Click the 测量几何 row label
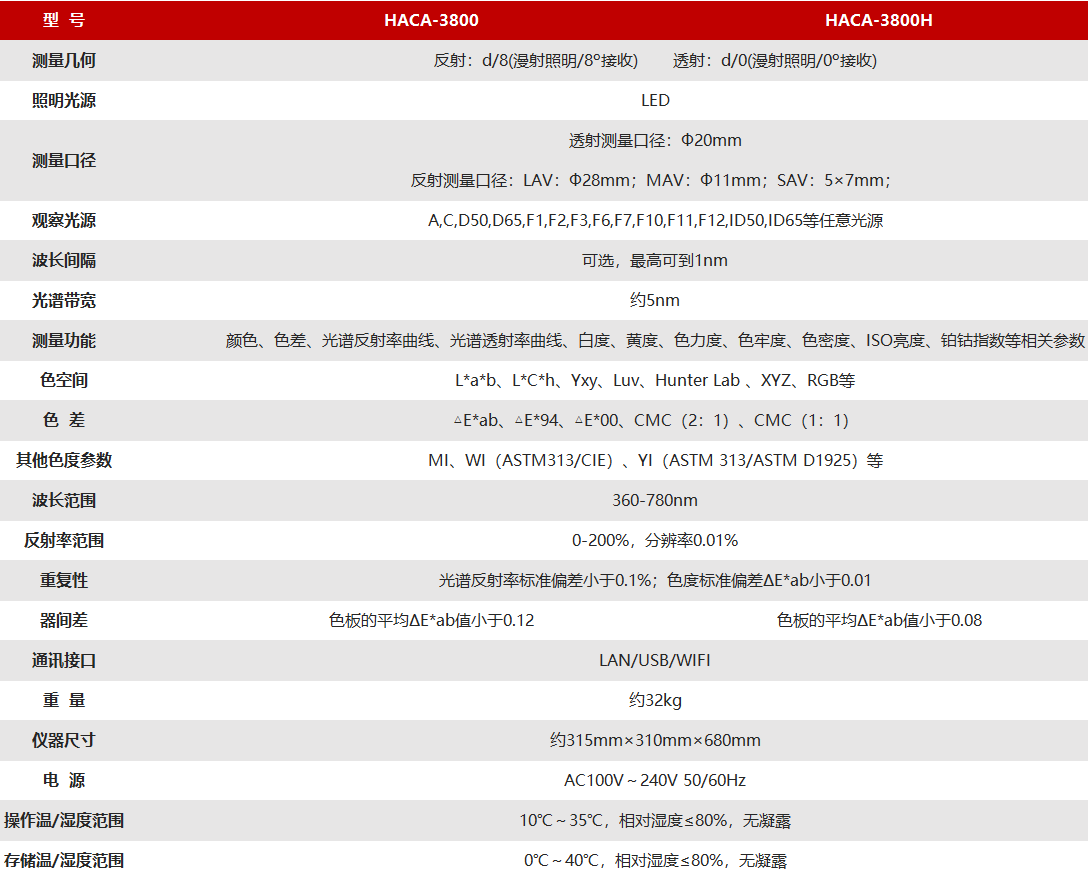The width and height of the screenshot is (1088, 881). point(64,60)
